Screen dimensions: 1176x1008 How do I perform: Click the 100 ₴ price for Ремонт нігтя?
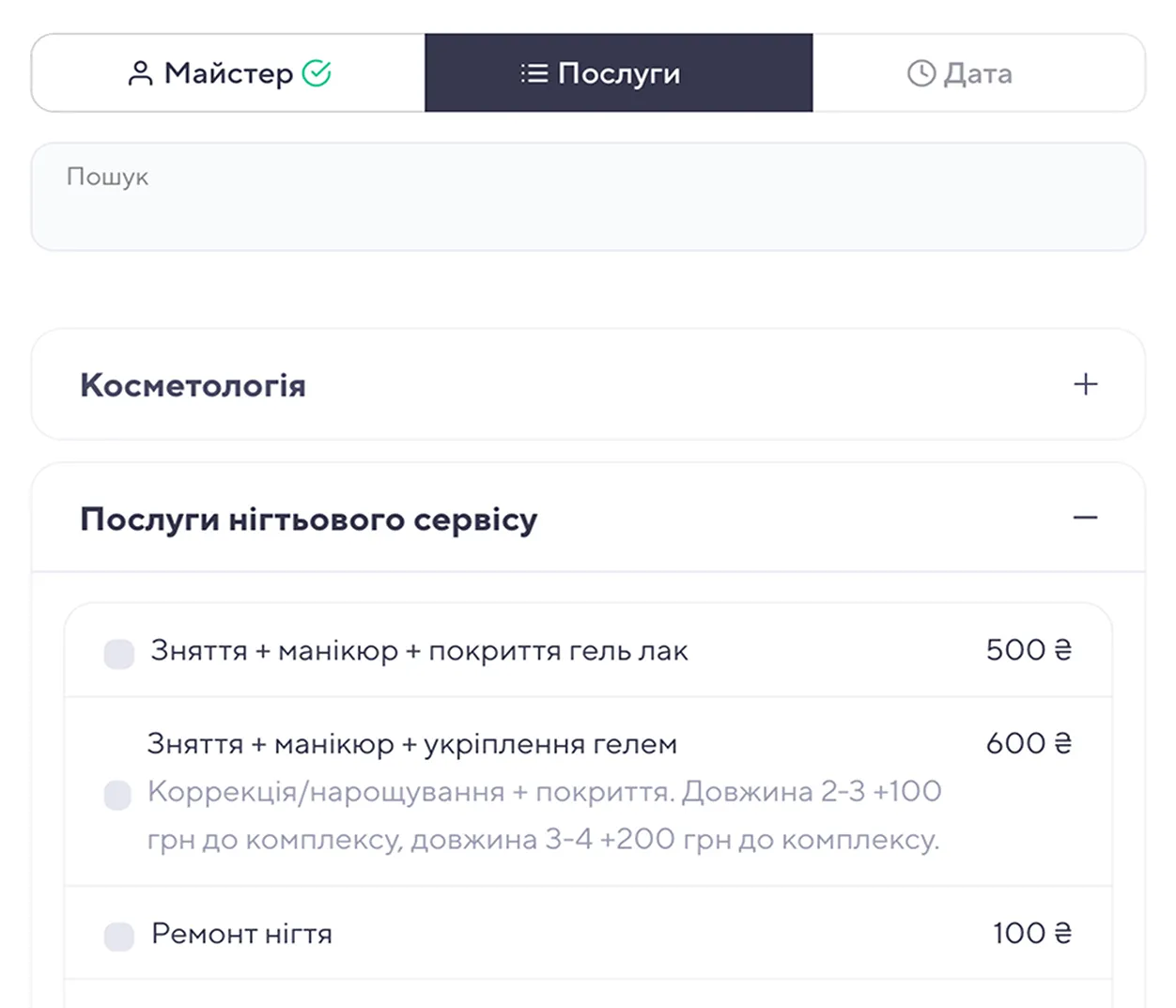[1031, 933]
